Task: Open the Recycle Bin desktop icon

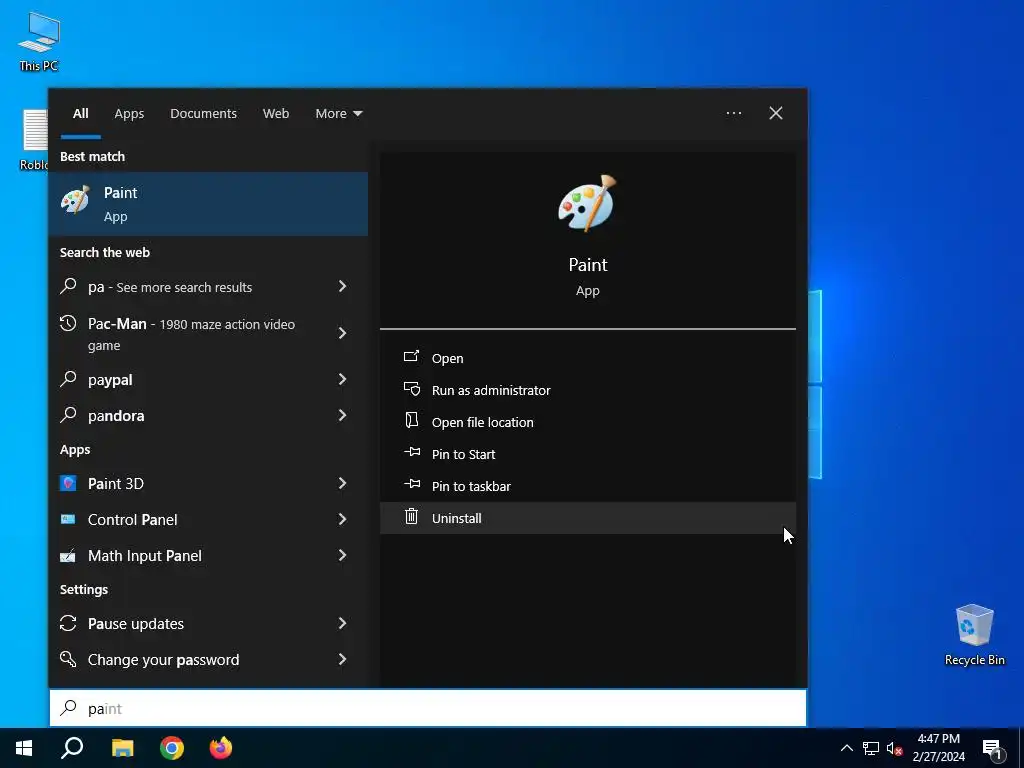Action: (974, 635)
